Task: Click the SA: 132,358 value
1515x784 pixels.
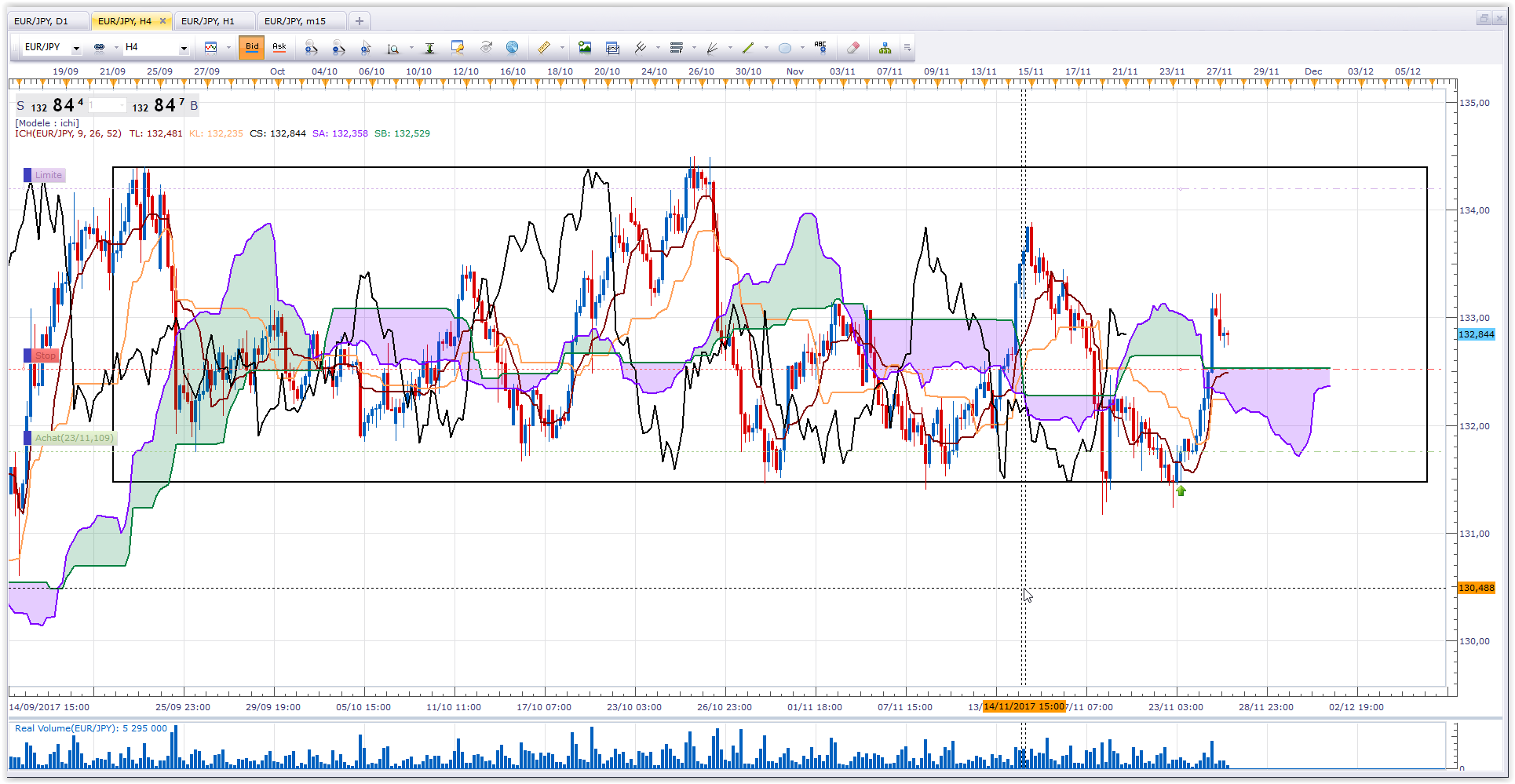Action: pos(340,133)
